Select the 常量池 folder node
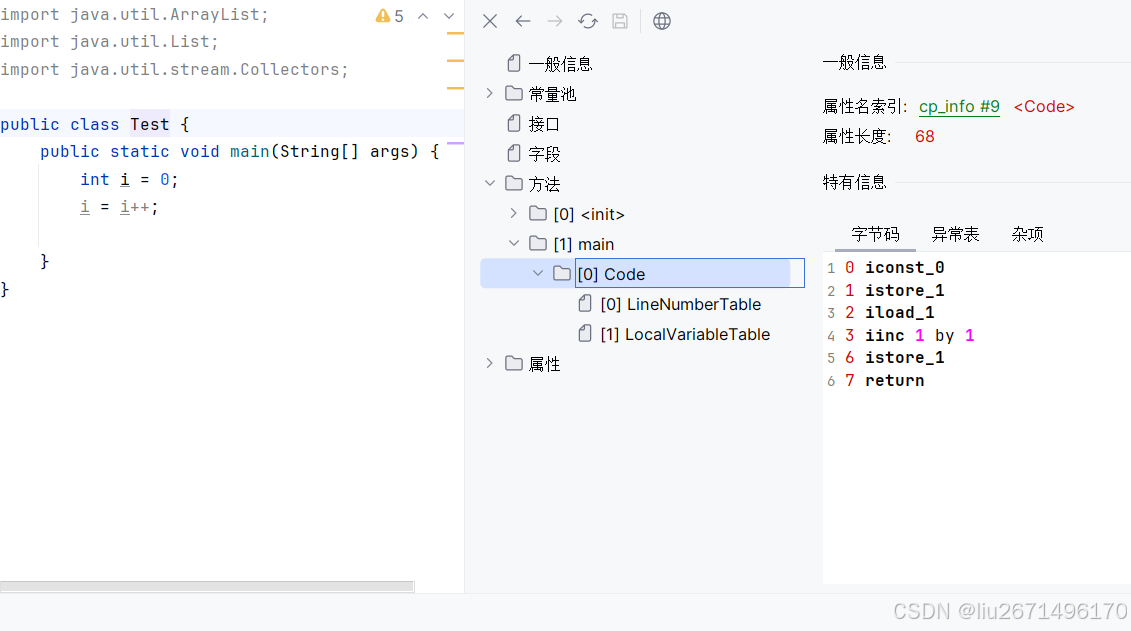Viewport: 1131px width, 631px height. 552,94
